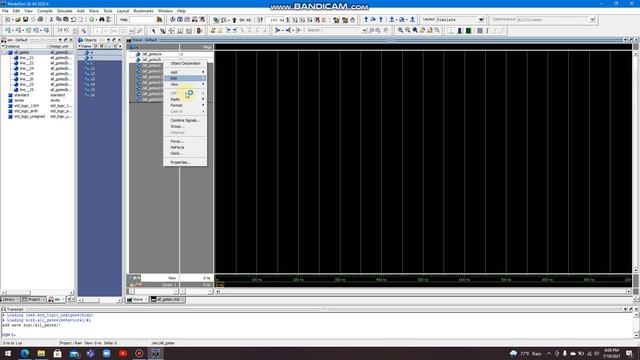This screenshot has height=360, width=640.
Task: Switch to the Library tab
Action: click(x=10, y=300)
